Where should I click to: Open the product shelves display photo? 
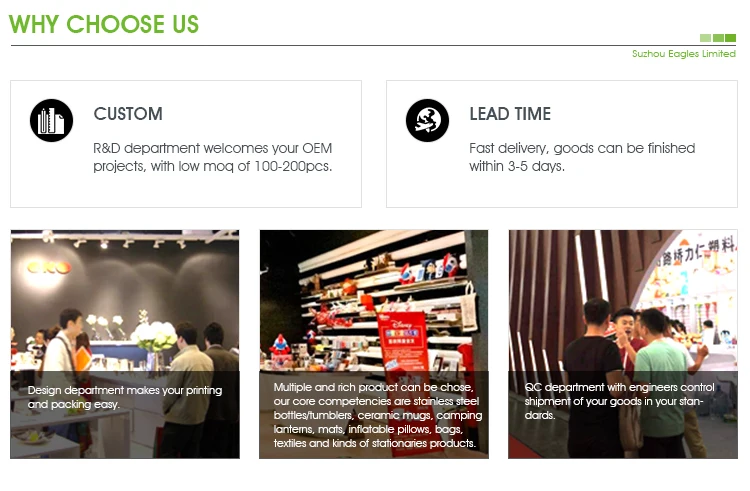[x=374, y=344]
